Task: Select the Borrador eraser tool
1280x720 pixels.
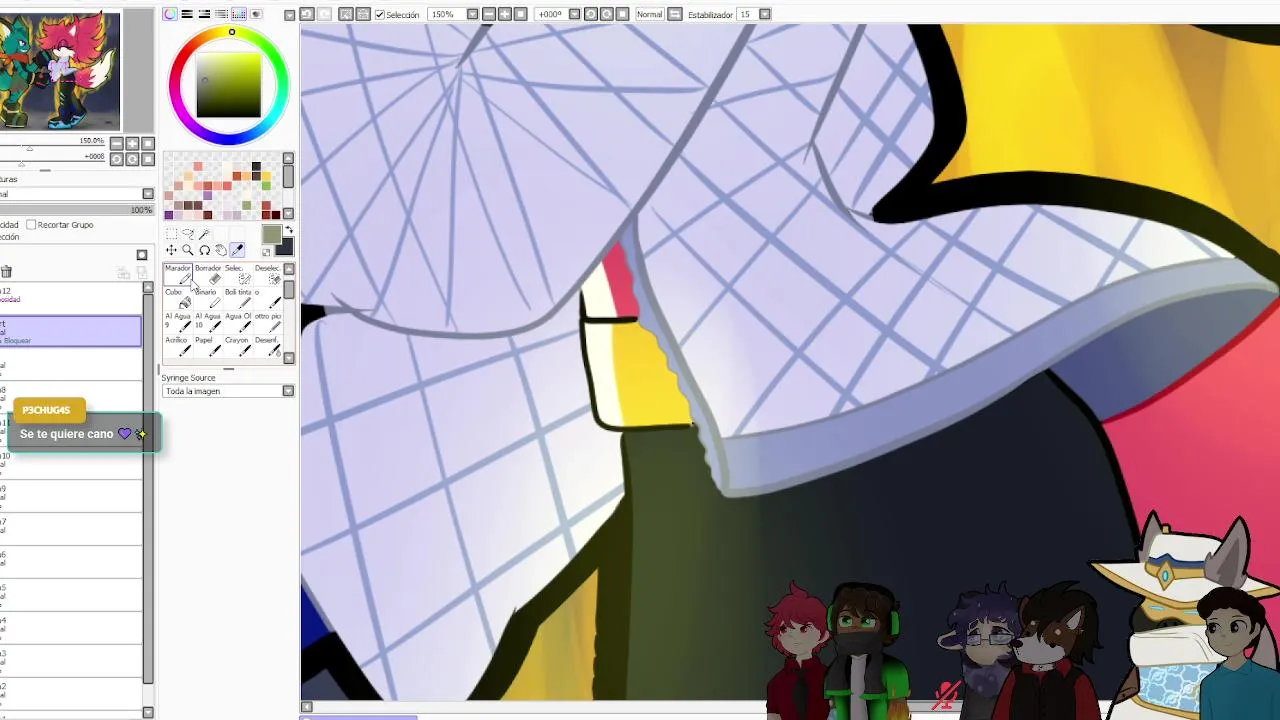Action: [208, 276]
